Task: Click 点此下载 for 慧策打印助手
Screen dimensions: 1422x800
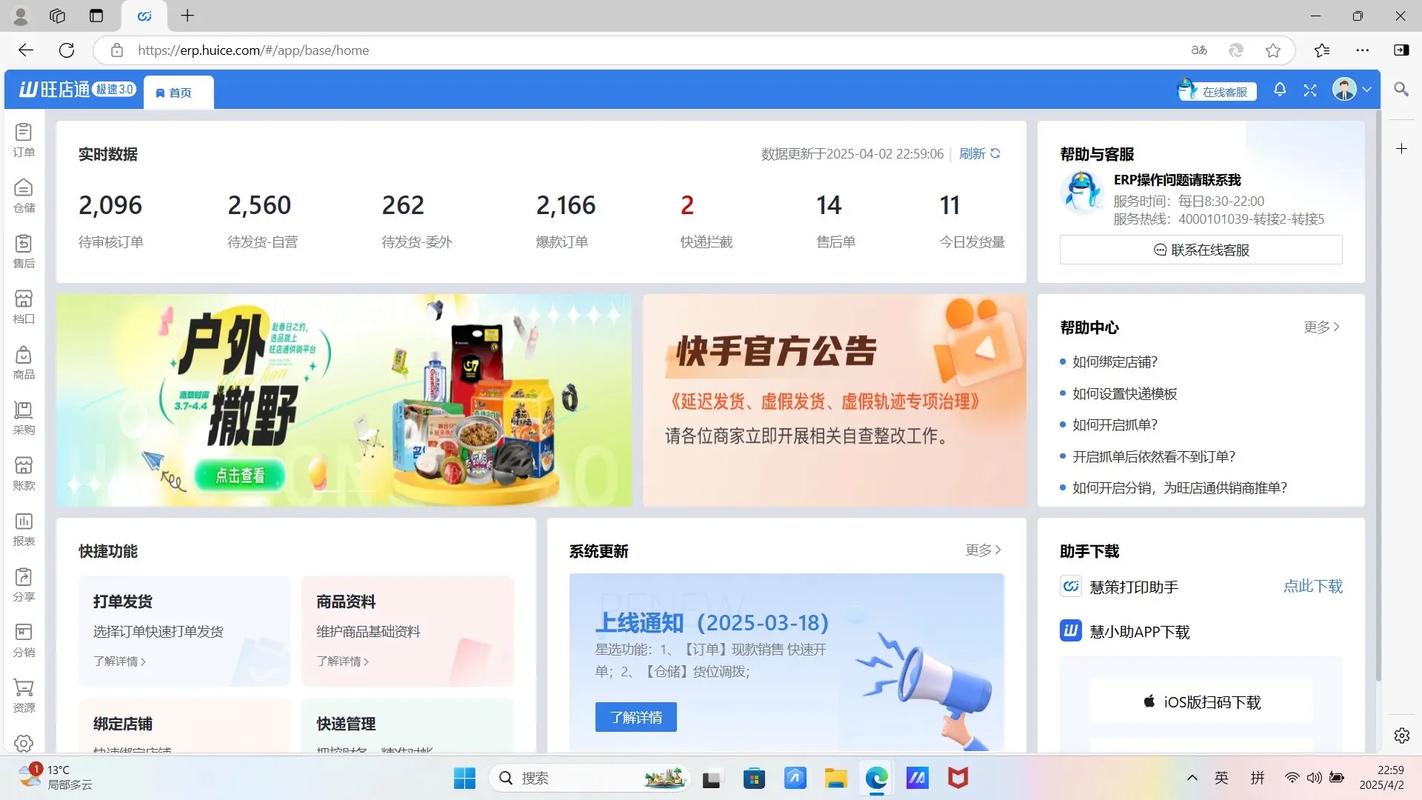Action: coord(1313,586)
